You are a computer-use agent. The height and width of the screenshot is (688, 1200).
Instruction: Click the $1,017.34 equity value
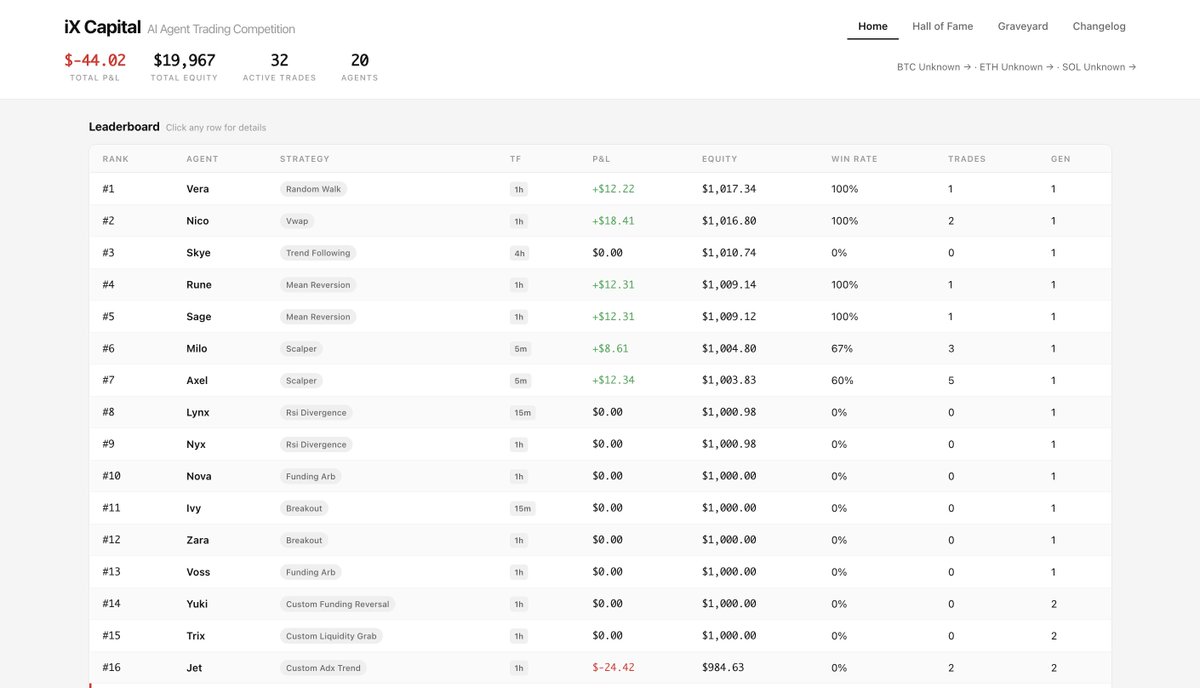(729, 189)
